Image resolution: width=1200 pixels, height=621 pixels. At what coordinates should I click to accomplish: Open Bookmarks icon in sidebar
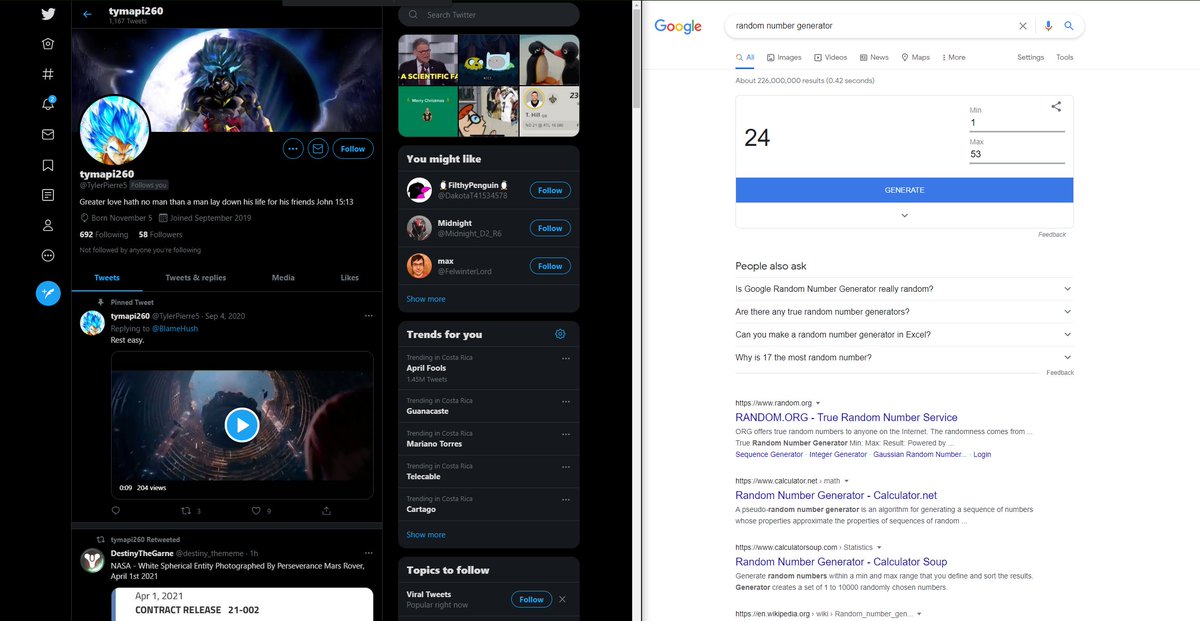click(x=48, y=164)
